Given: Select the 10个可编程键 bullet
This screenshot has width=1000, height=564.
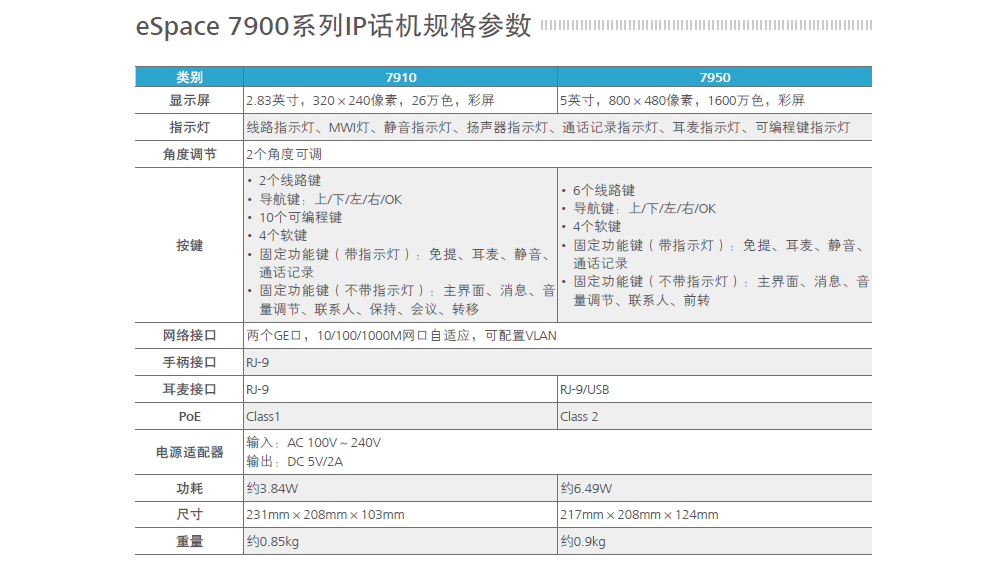Looking at the screenshot, I should coord(300,217).
